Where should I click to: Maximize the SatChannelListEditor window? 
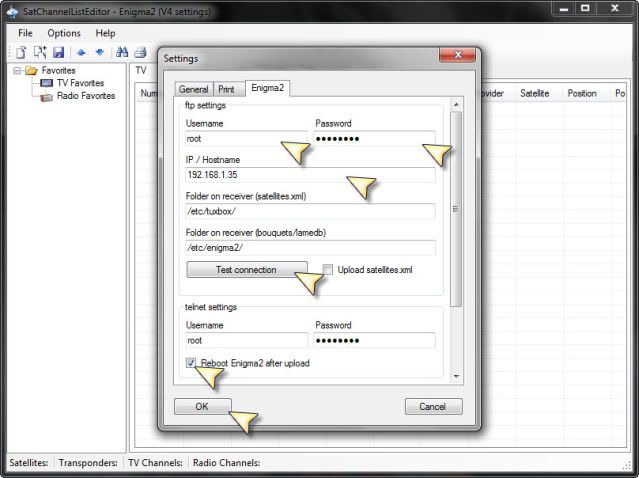coord(585,9)
